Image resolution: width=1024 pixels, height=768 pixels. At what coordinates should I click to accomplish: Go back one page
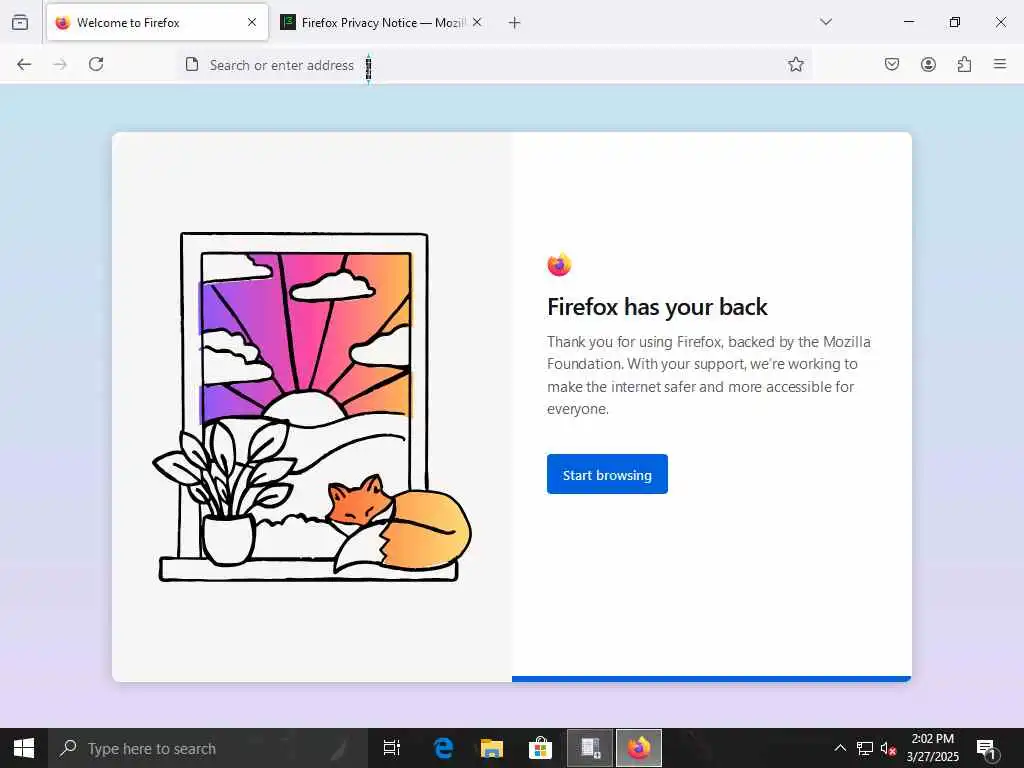click(24, 64)
